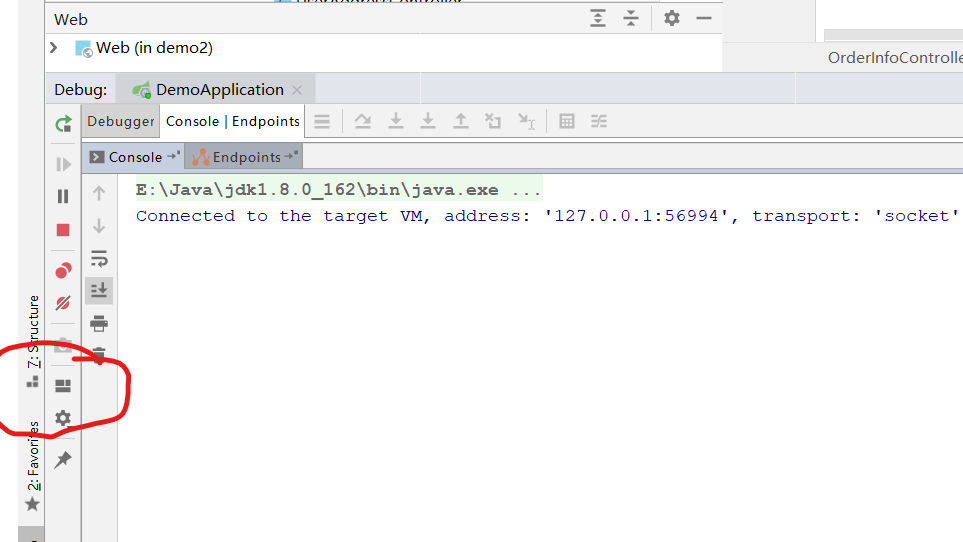Pause the running program

click(x=63, y=196)
